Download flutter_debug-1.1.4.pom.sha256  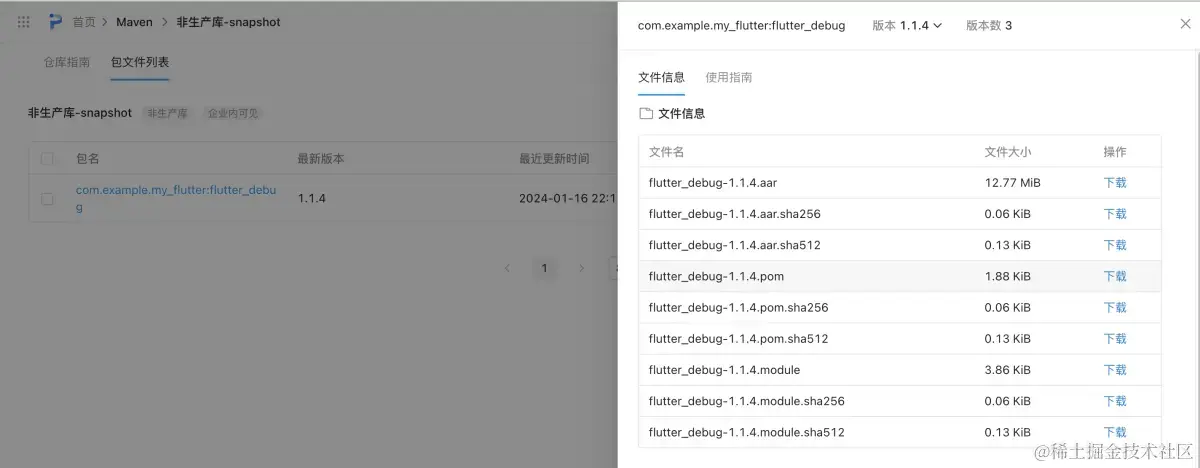click(1115, 308)
